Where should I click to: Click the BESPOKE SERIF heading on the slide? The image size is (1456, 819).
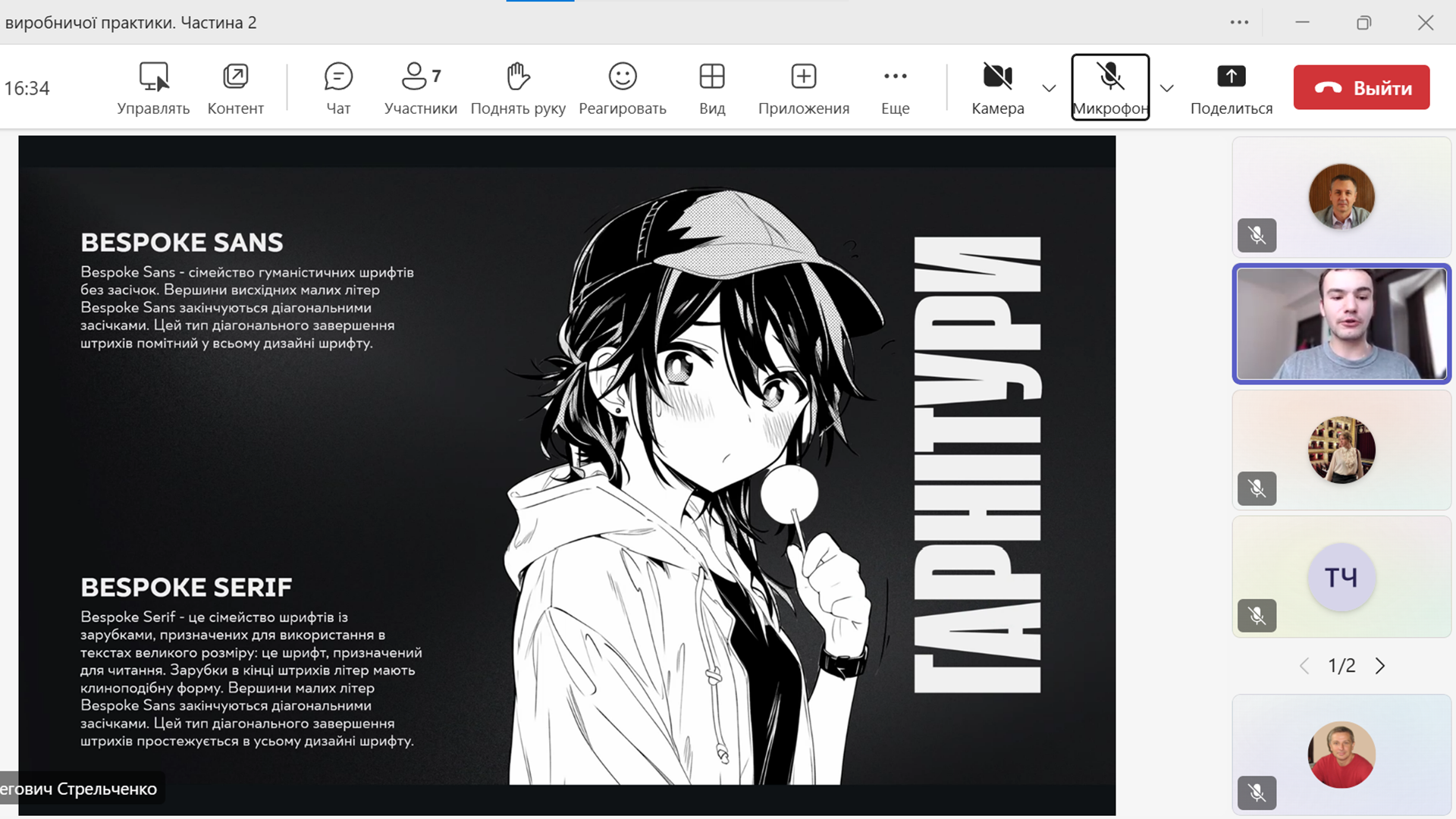[x=187, y=588]
